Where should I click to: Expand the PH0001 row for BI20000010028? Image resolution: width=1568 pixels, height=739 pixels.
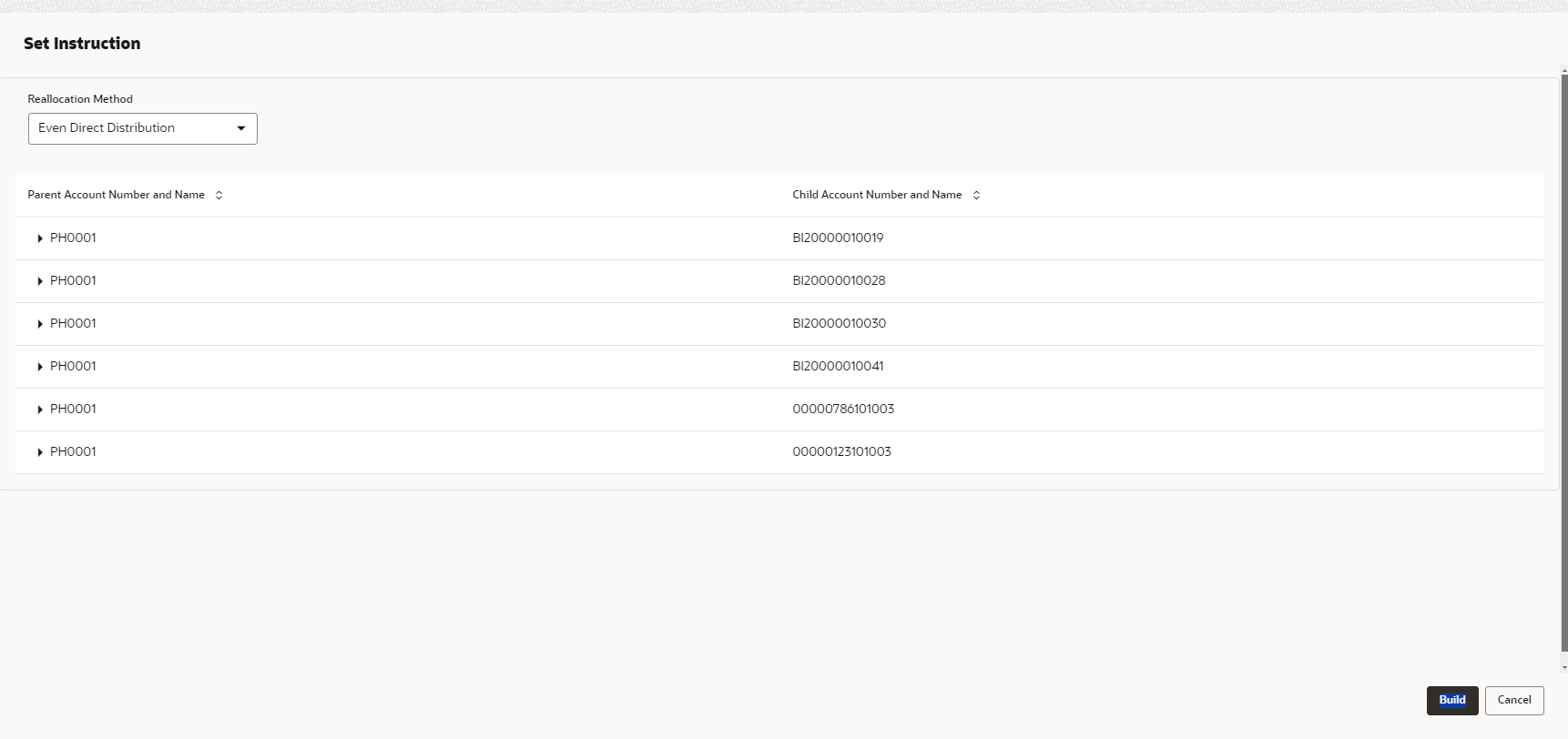(40, 281)
